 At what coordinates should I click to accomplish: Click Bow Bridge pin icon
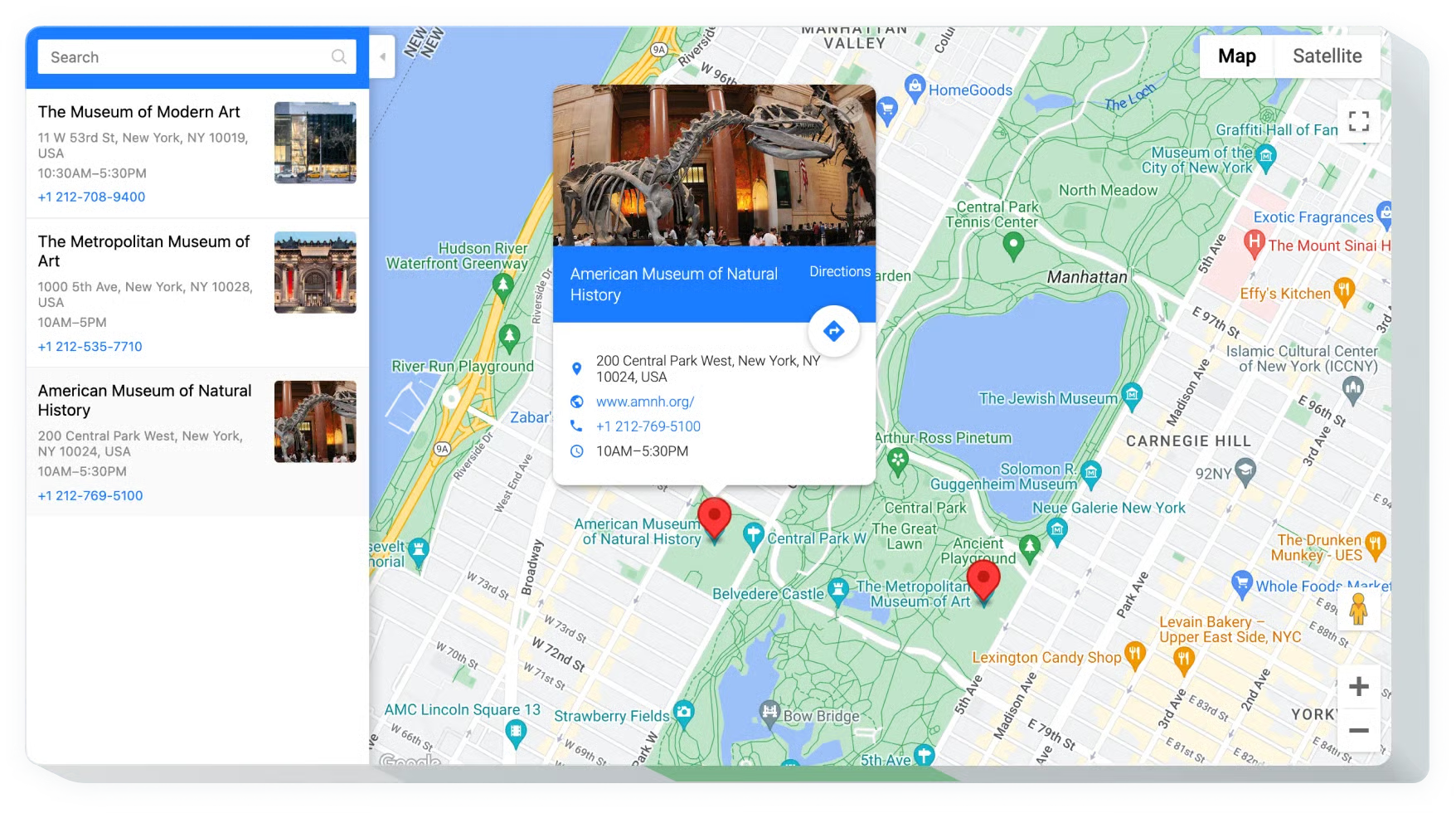[769, 713]
